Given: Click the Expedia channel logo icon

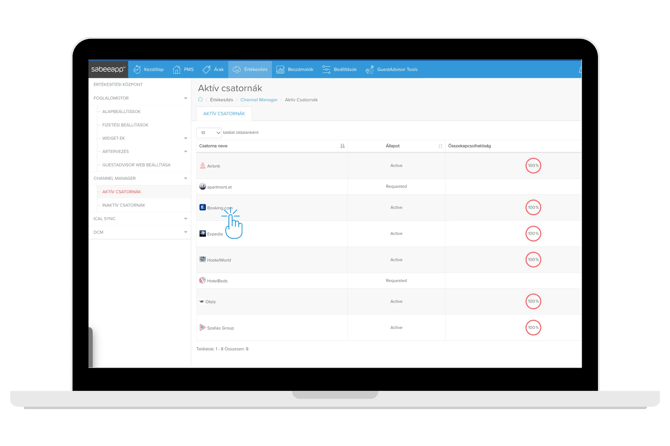Looking at the screenshot, I should pos(202,233).
